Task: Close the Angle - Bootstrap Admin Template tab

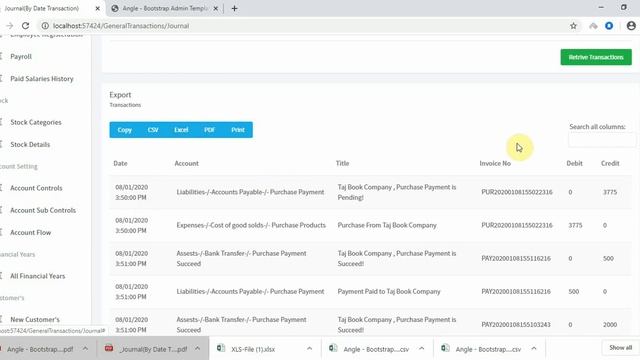Action: [x=216, y=8]
